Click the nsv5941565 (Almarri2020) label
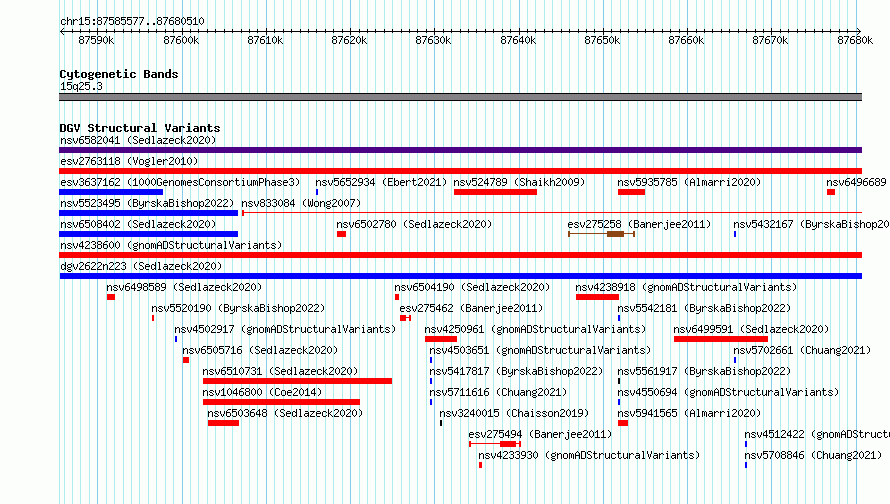890x504 pixels. [689, 413]
